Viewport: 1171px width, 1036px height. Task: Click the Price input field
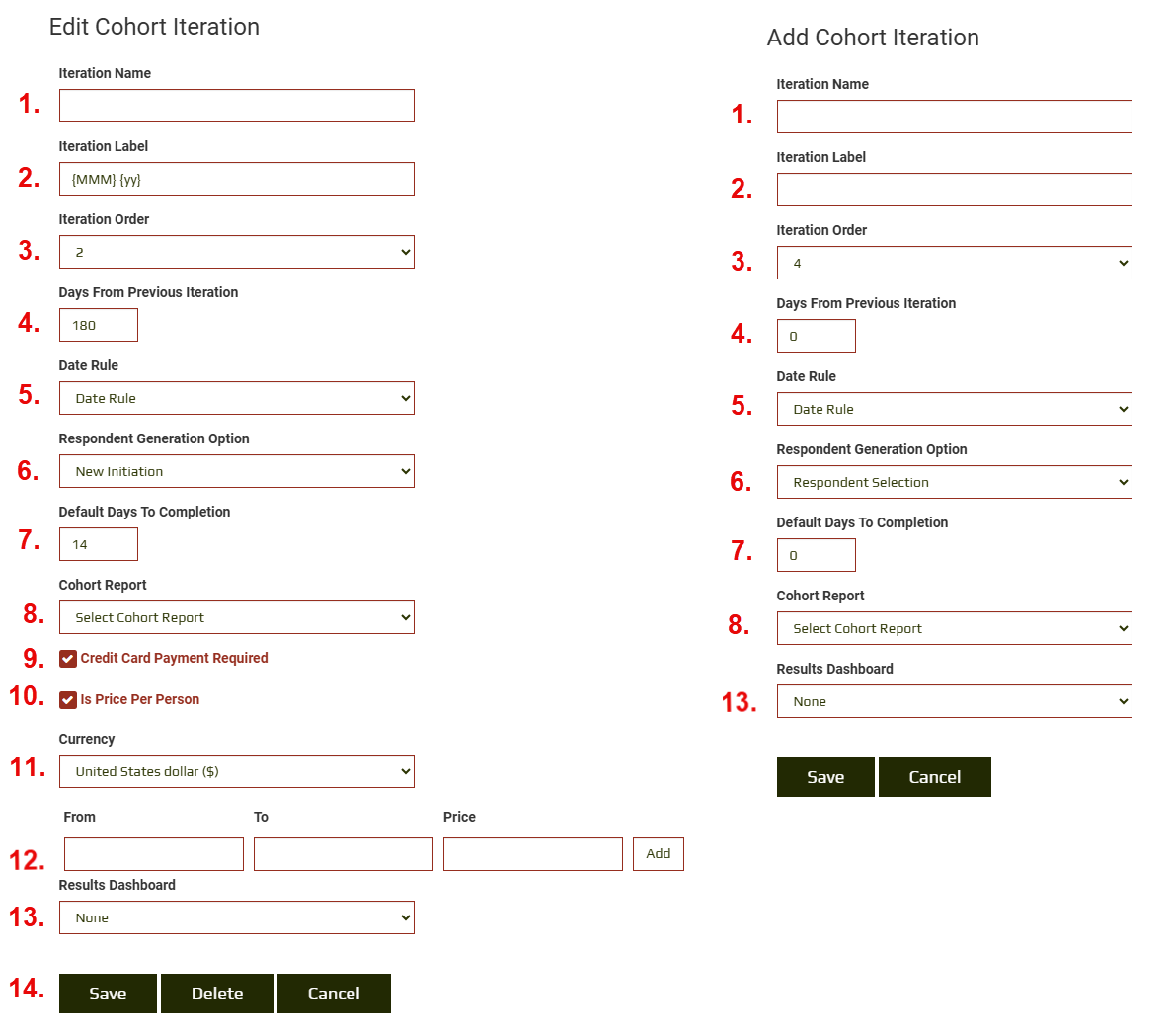(x=532, y=854)
